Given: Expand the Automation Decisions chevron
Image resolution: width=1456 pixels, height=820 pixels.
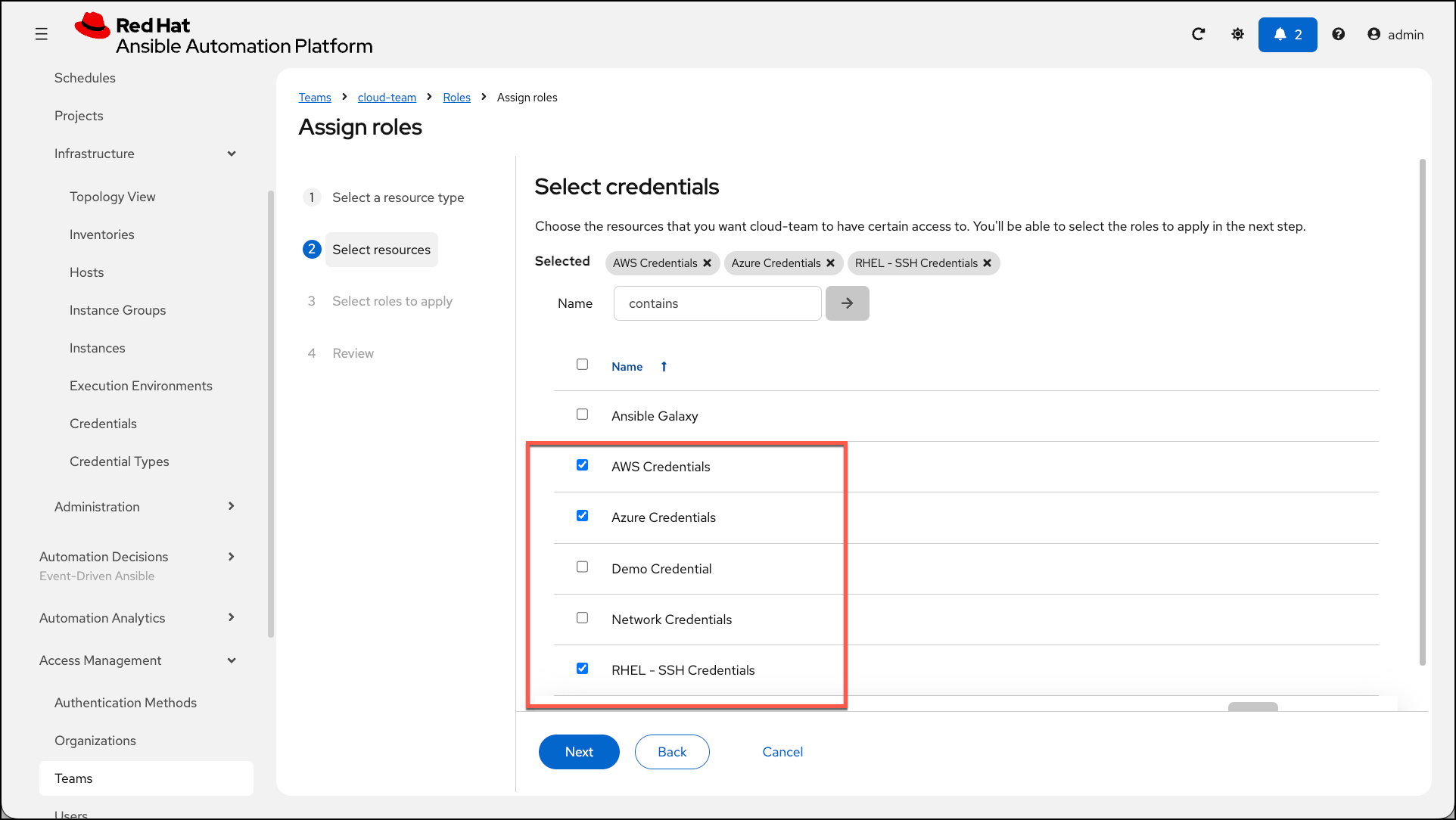Looking at the screenshot, I should [232, 557].
